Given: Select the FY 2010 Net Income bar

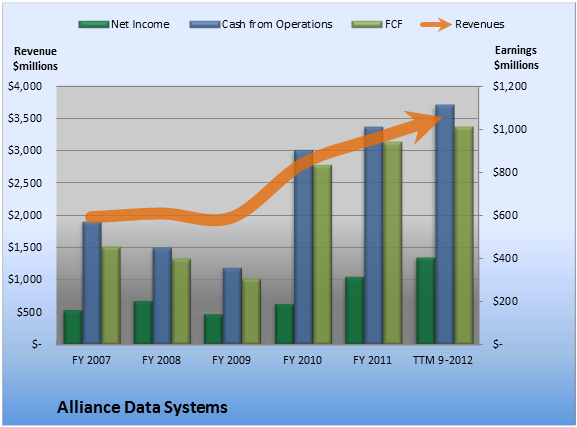Looking at the screenshot, I should click(x=284, y=324).
